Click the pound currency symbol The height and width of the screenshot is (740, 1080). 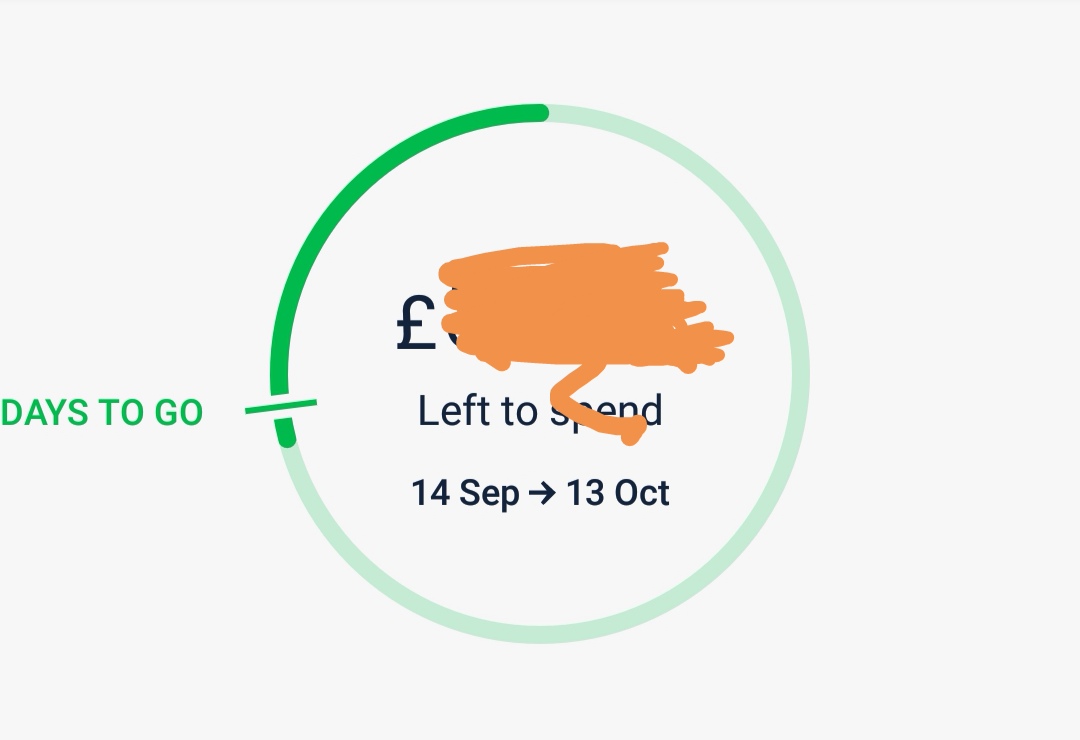[x=416, y=323]
